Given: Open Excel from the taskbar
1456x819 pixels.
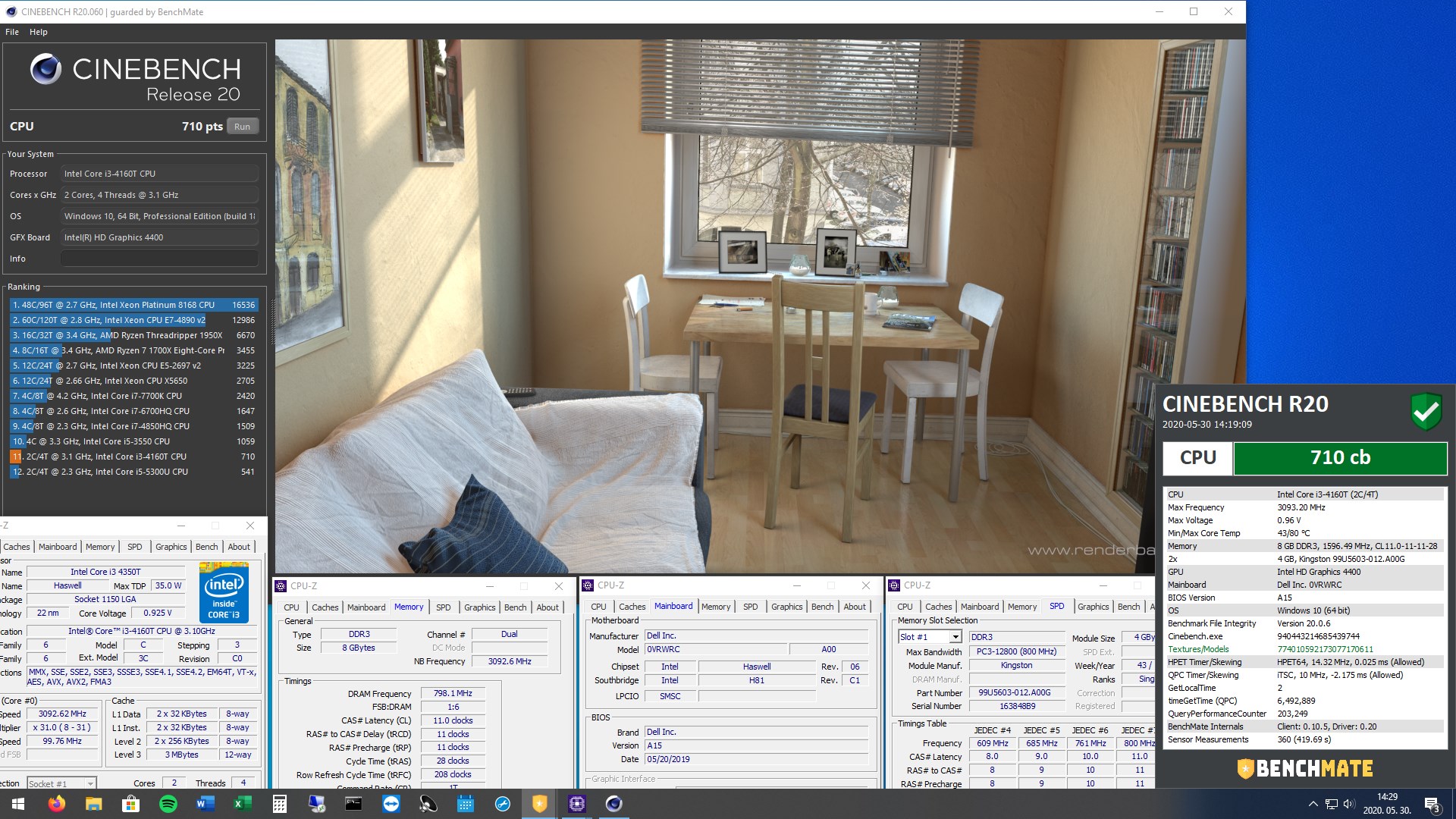Looking at the screenshot, I should tap(242, 804).
